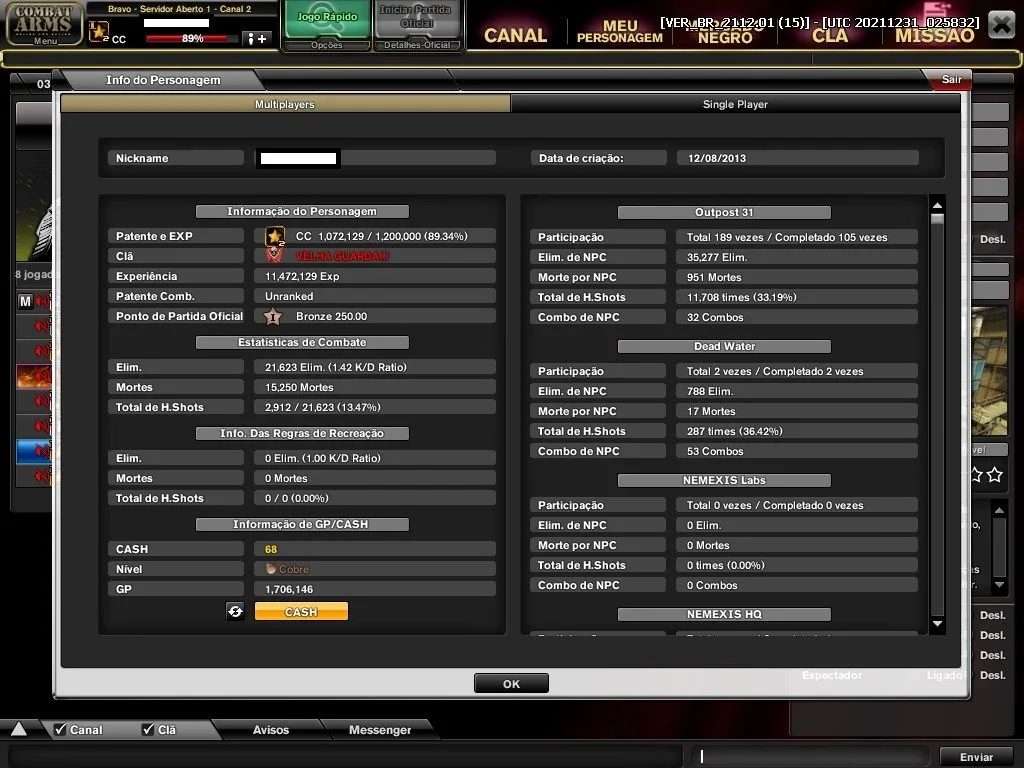
Task: Open the CANAL menu
Action: (515, 35)
